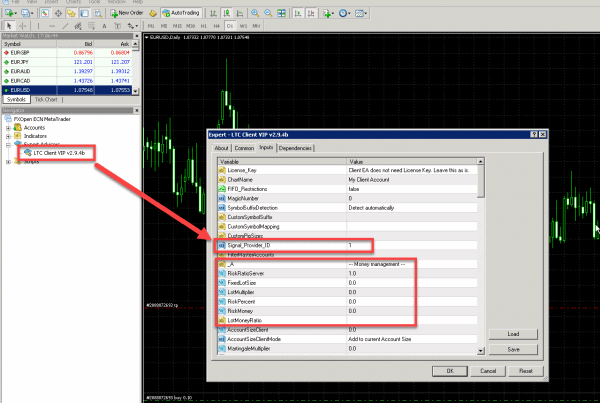Viewport: 600px width, 403px height.
Task: Switch to H4 timeframe
Action: point(217,26)
